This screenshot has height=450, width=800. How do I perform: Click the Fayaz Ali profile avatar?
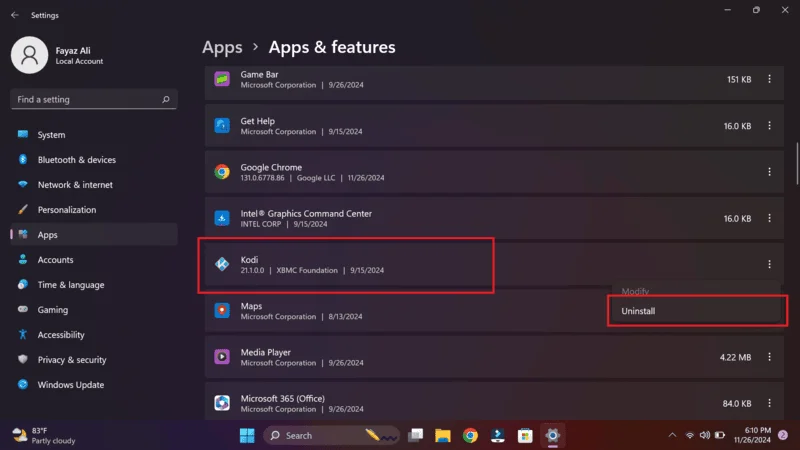(30, 55)
